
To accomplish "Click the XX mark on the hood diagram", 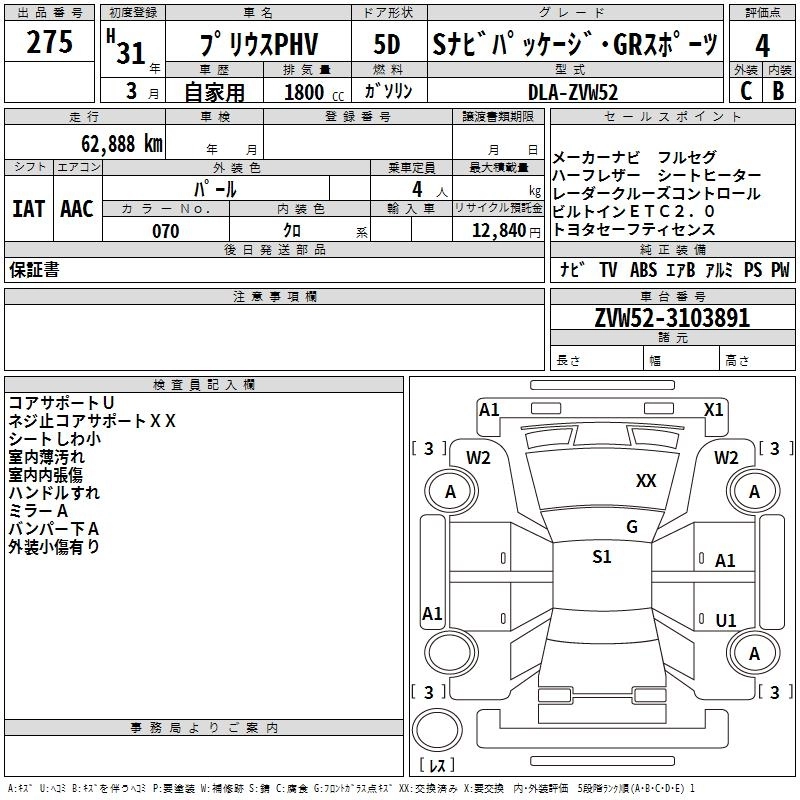I will [646, 481].
